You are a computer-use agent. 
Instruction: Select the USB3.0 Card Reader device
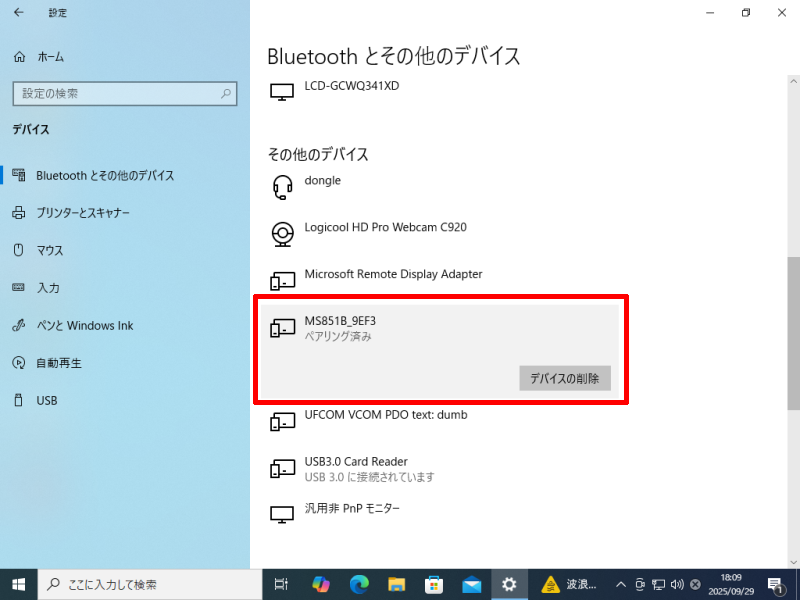point(355,468)
